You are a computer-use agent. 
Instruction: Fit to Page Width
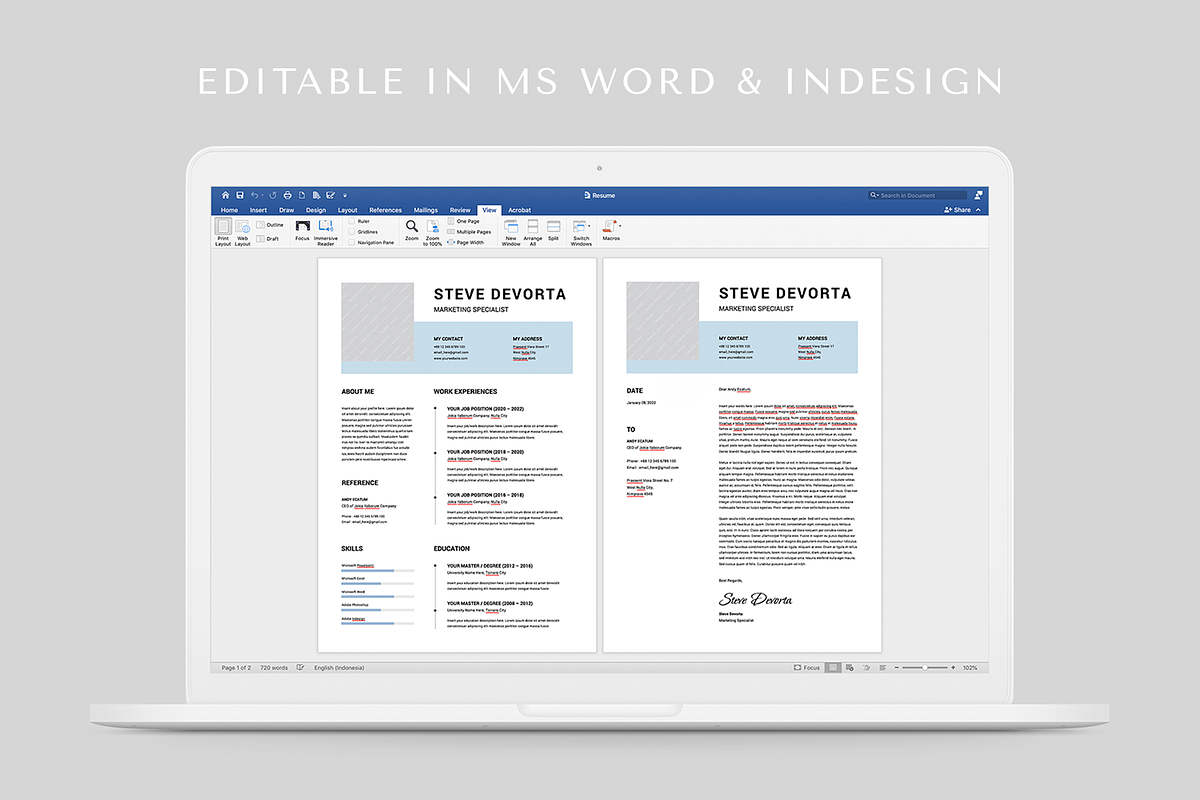pos(466,242)
